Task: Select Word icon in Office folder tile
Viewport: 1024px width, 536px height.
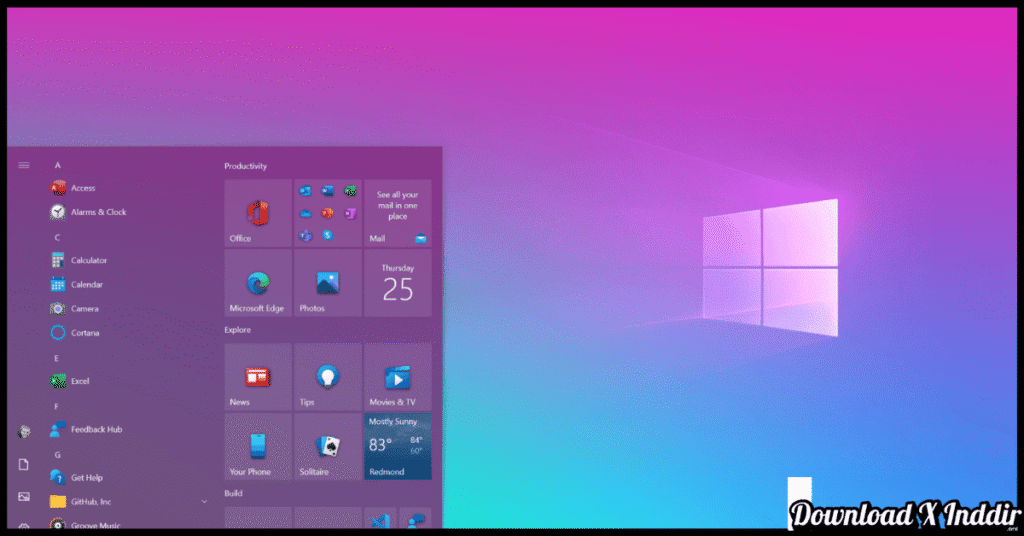Action: click(328, 191)
